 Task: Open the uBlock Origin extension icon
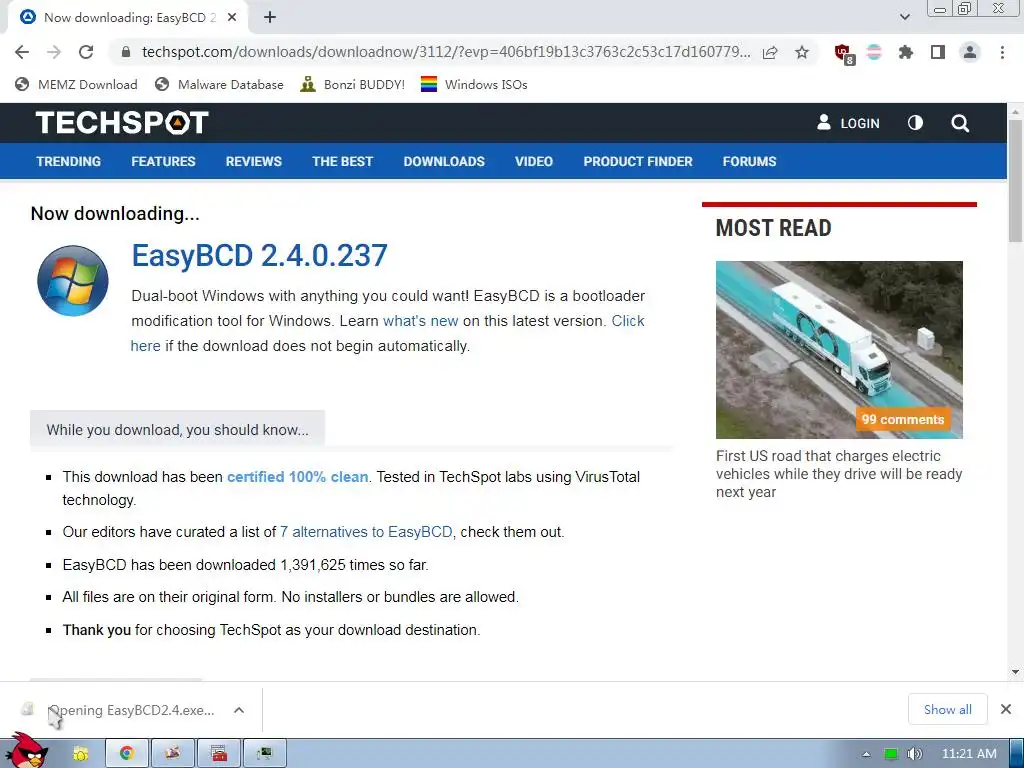pos(844,53)
